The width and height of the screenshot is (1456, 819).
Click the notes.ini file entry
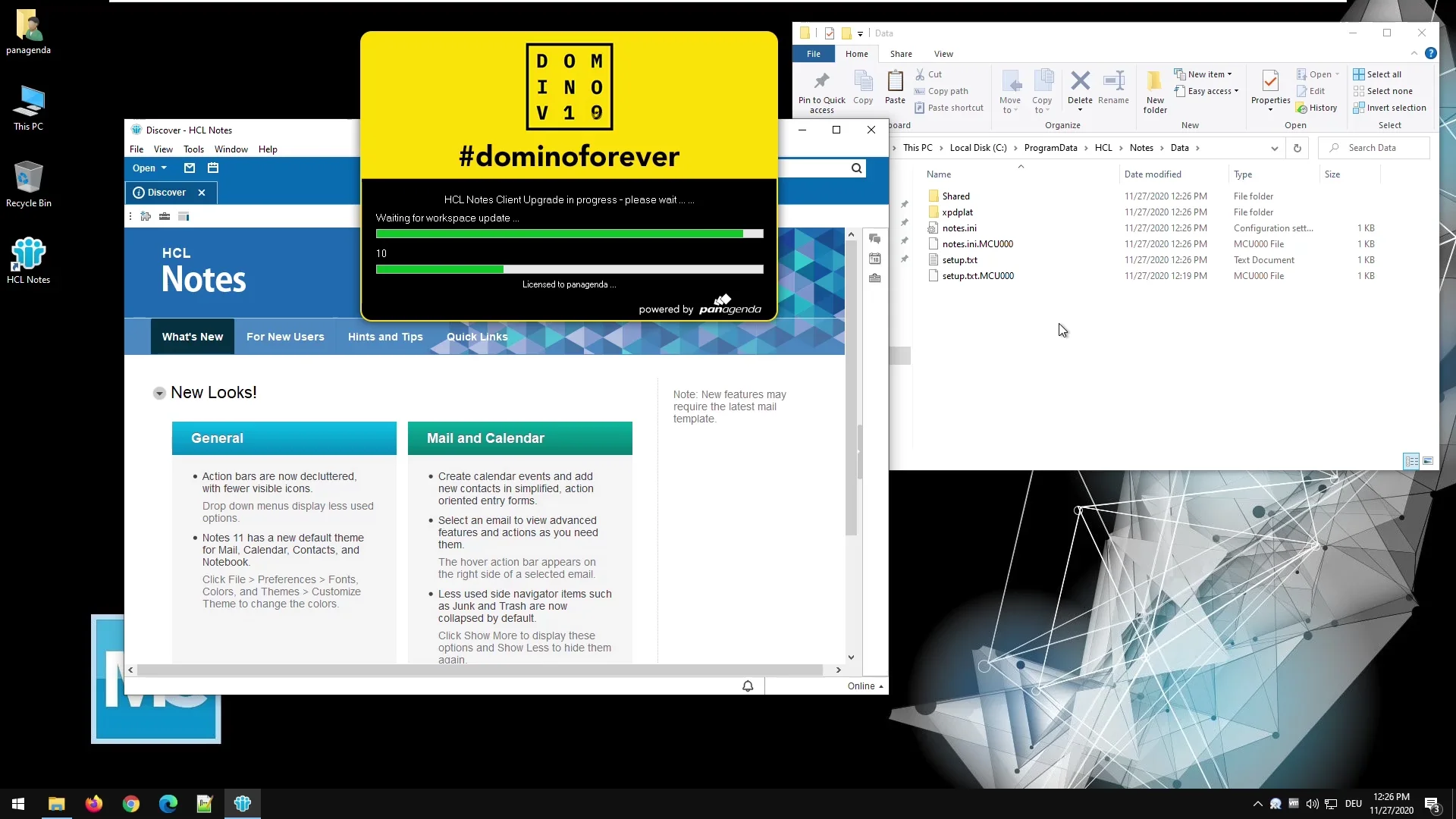[959, 228]
